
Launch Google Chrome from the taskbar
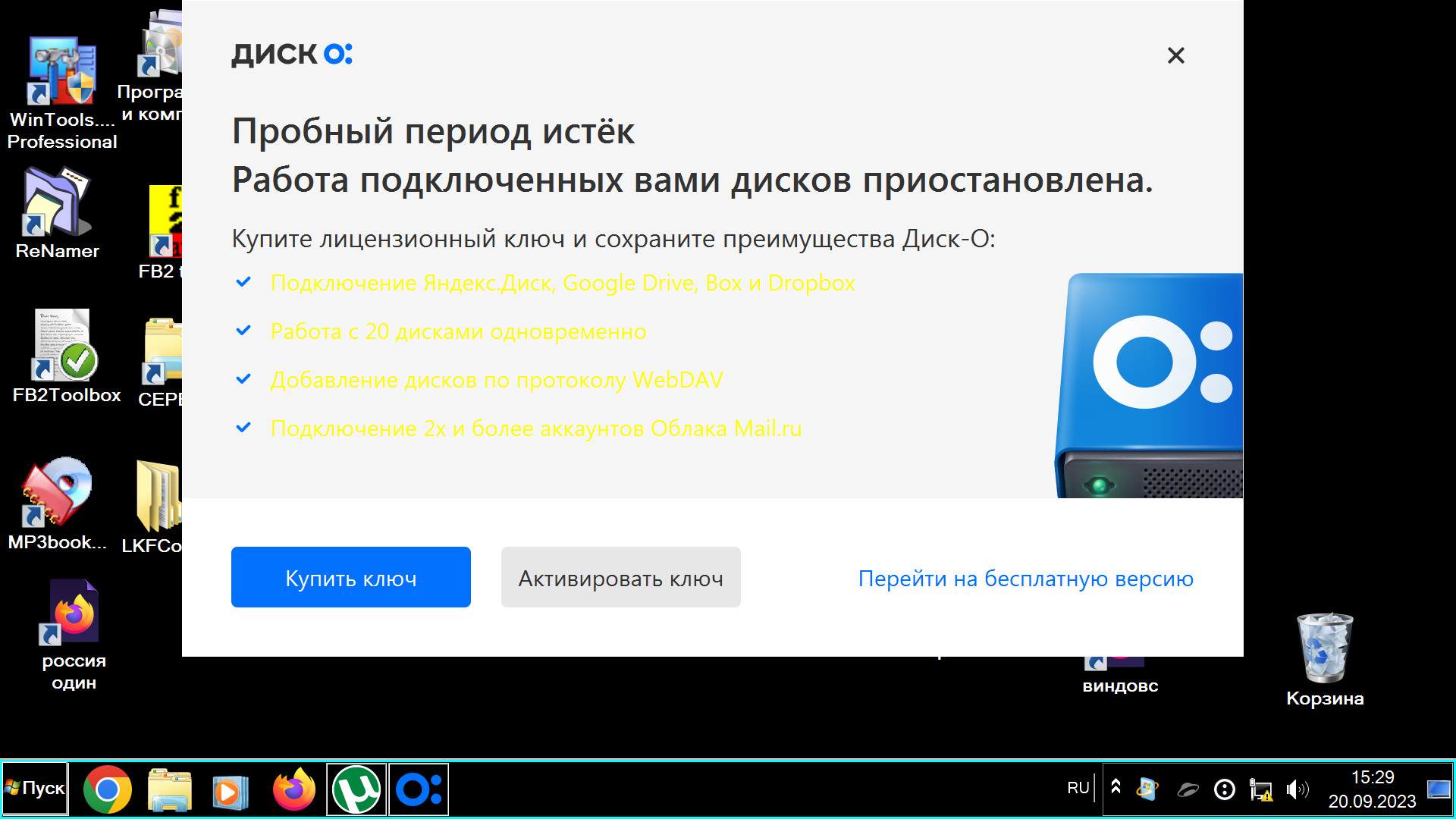107,789
